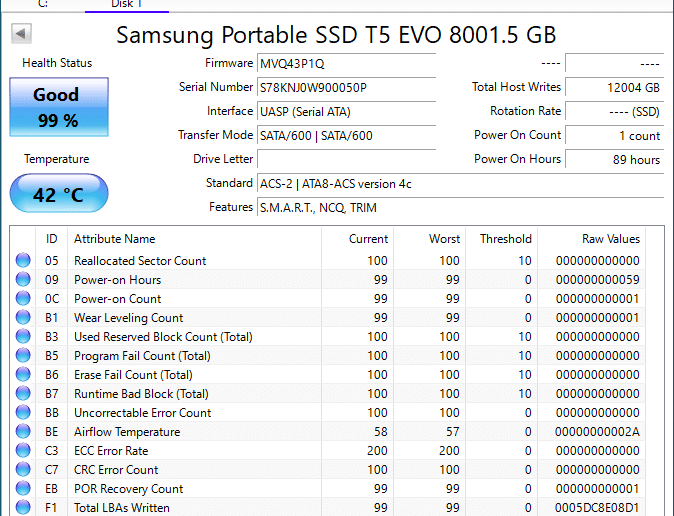Image resolution: width=674 pixels, height=516 pixels.
Task: Click the Features field S.M.A.R.T., NCQ, TRIM
Action: pyautogui.click(x=460, y=208)
